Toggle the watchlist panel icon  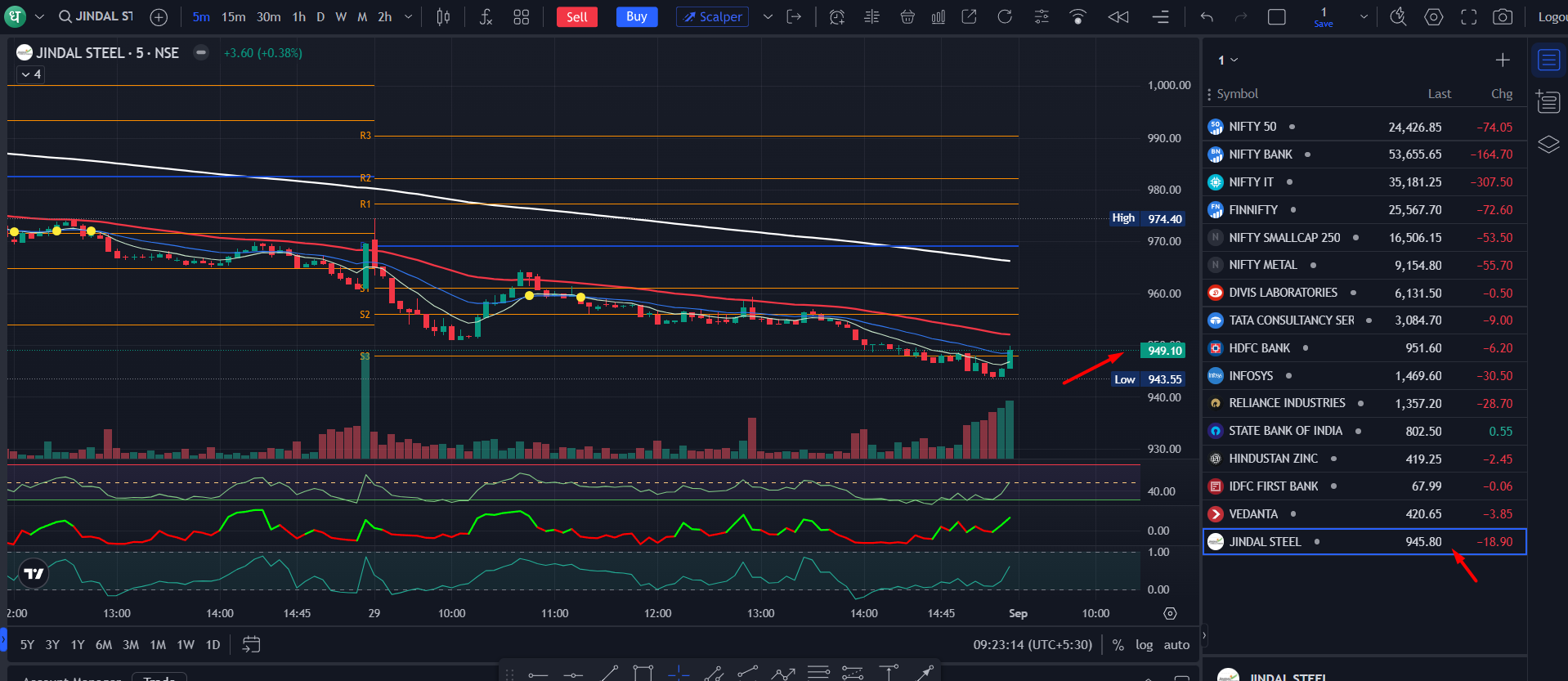(x=1548, y=60)
